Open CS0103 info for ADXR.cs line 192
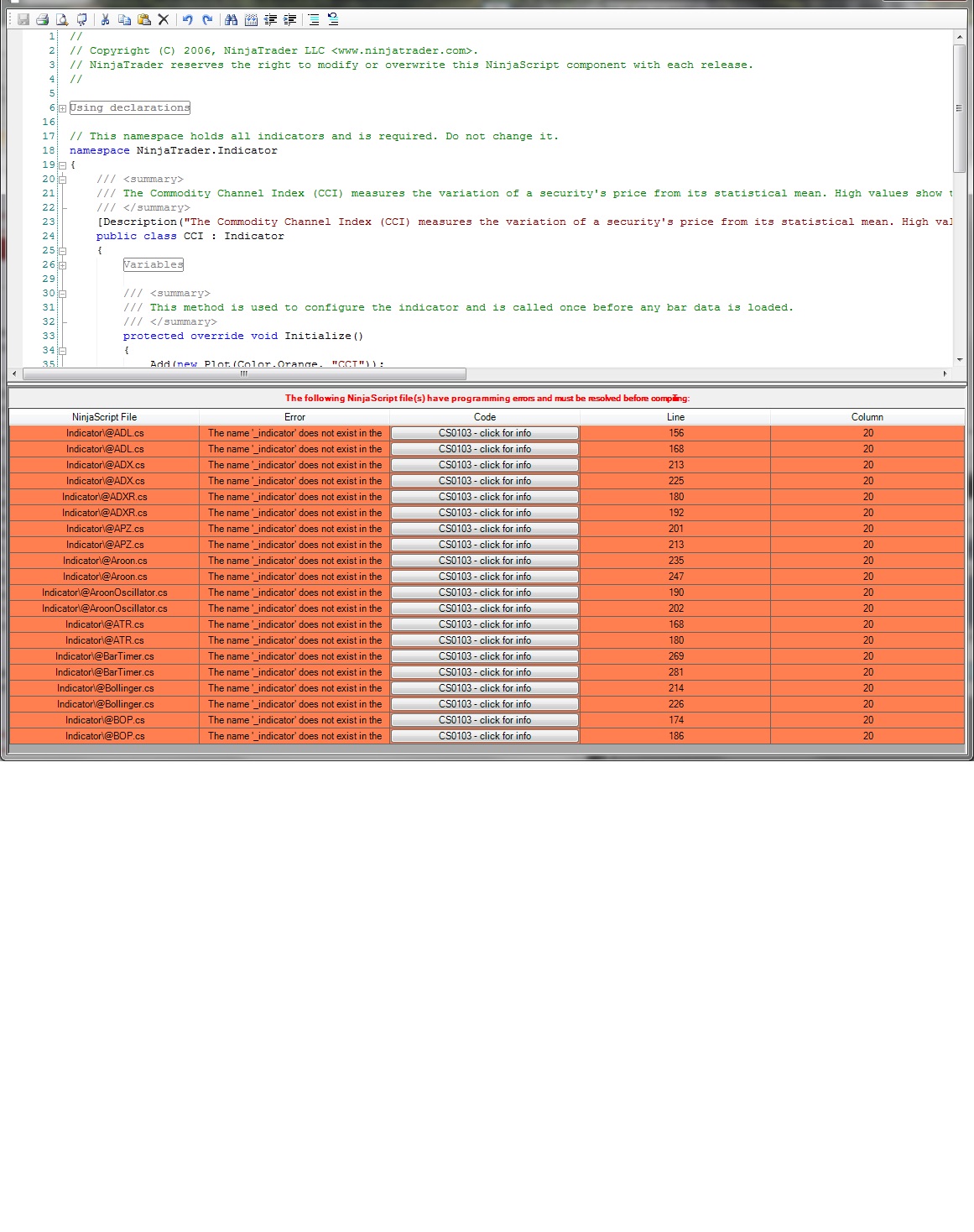 (x=485, y=513)
